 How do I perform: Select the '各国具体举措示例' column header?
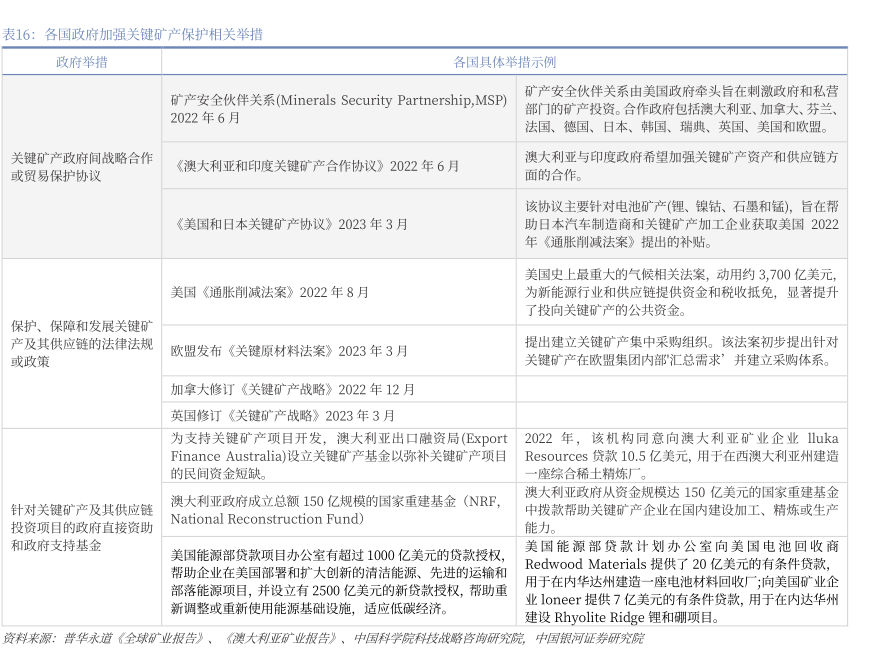coord(504,62)
